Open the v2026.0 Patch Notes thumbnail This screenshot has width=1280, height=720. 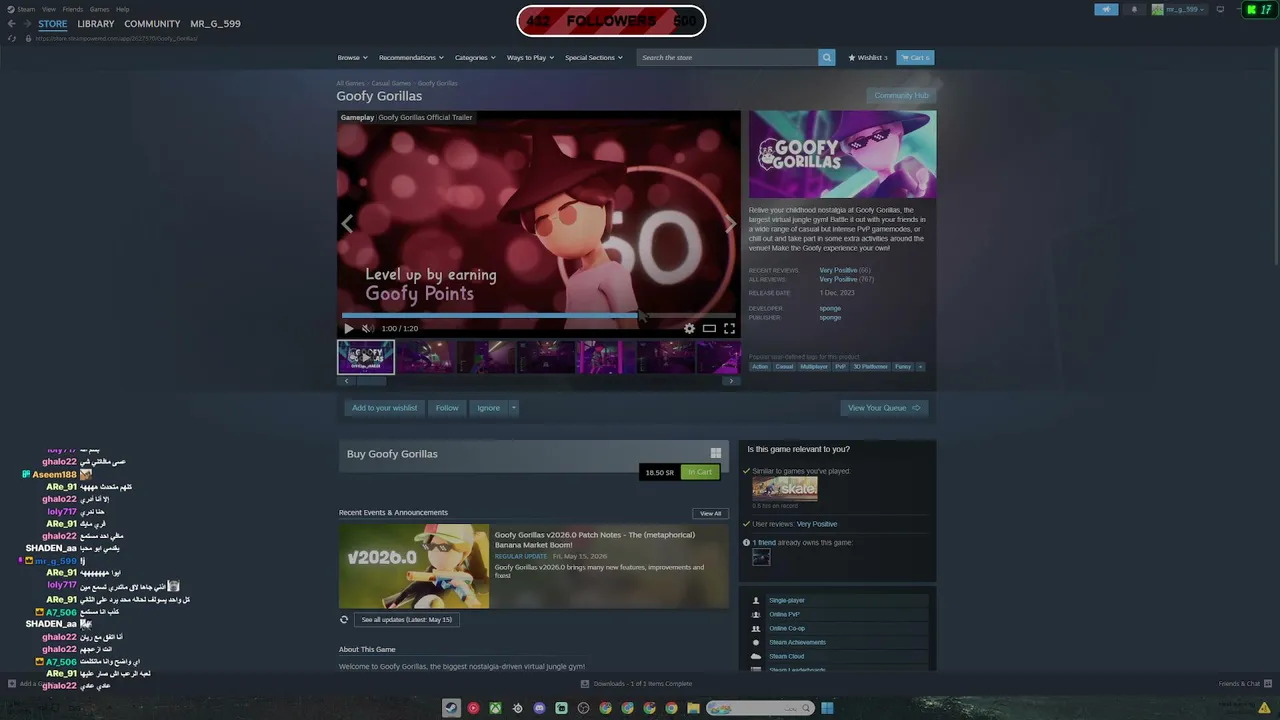414,566
